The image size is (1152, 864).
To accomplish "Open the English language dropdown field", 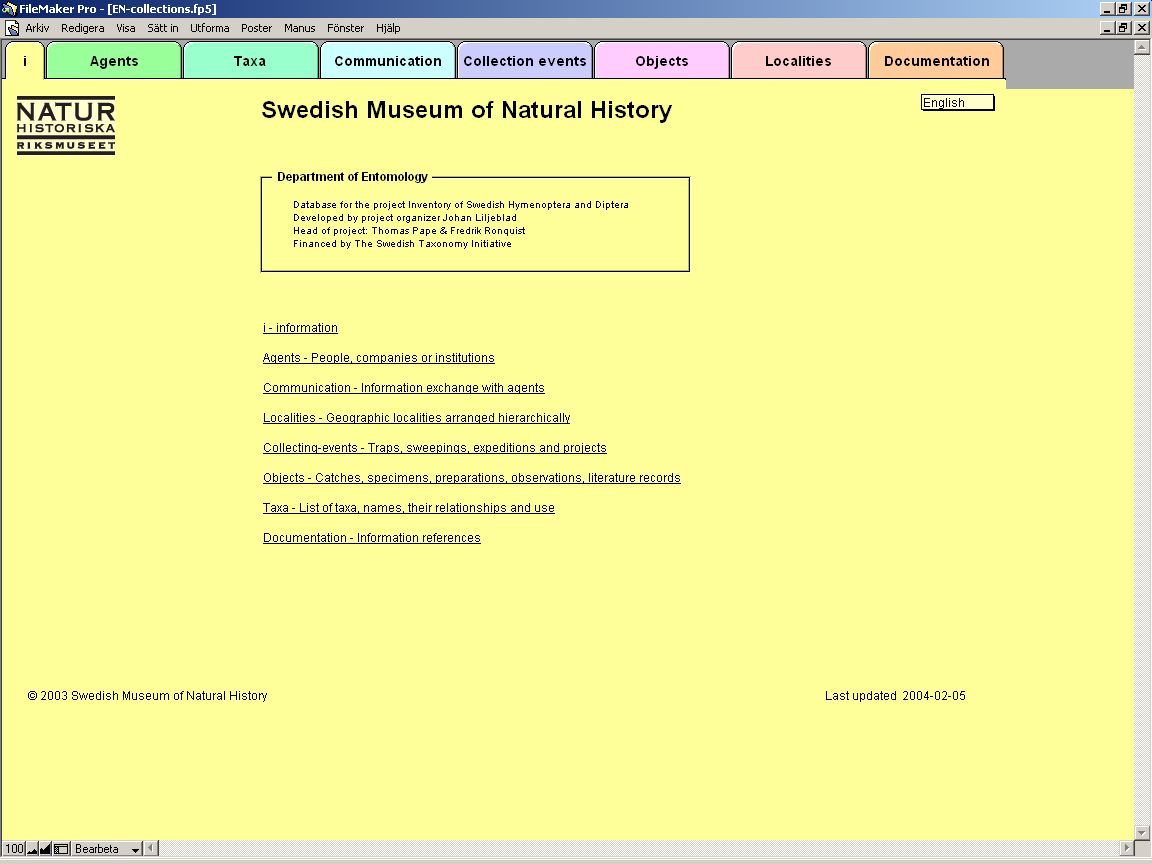I will 957,103.
